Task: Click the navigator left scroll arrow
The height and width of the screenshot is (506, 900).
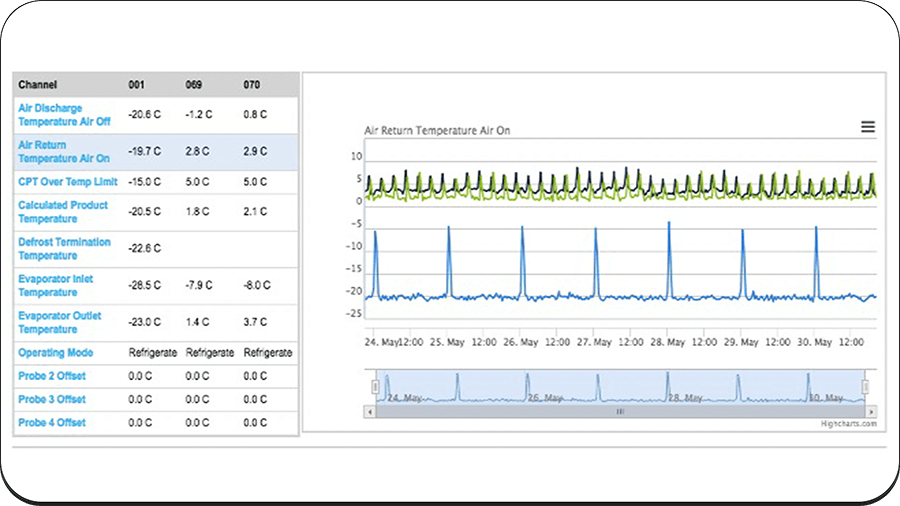Action: tap(369, 411)
